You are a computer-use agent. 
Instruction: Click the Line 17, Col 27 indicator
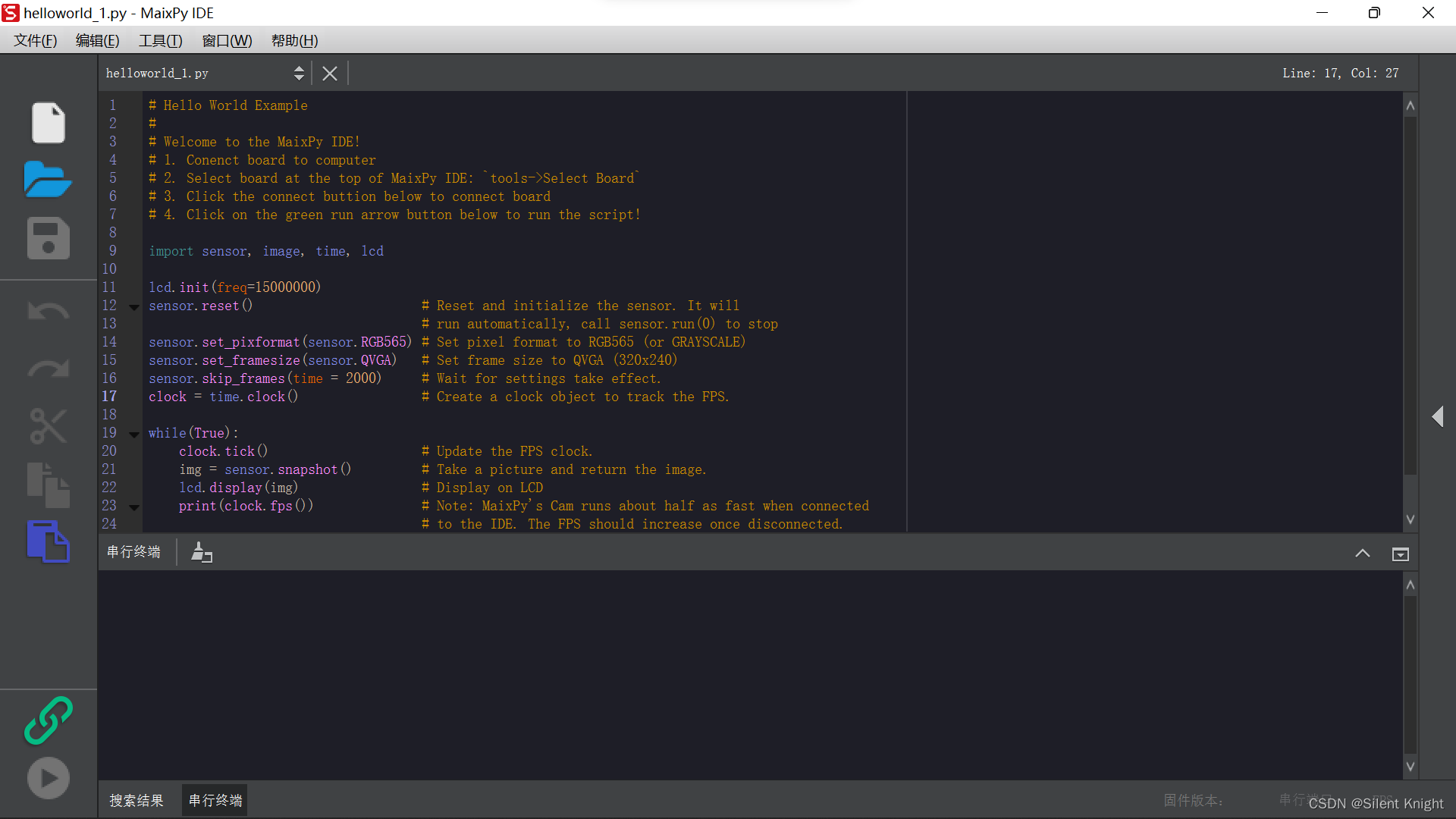click(x=1341, y=74)
